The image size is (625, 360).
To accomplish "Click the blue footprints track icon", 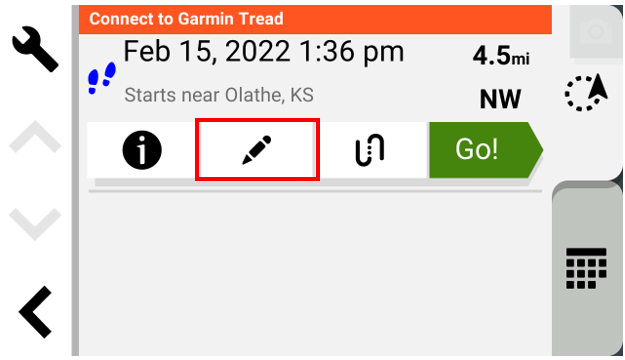I will point(102,78).
